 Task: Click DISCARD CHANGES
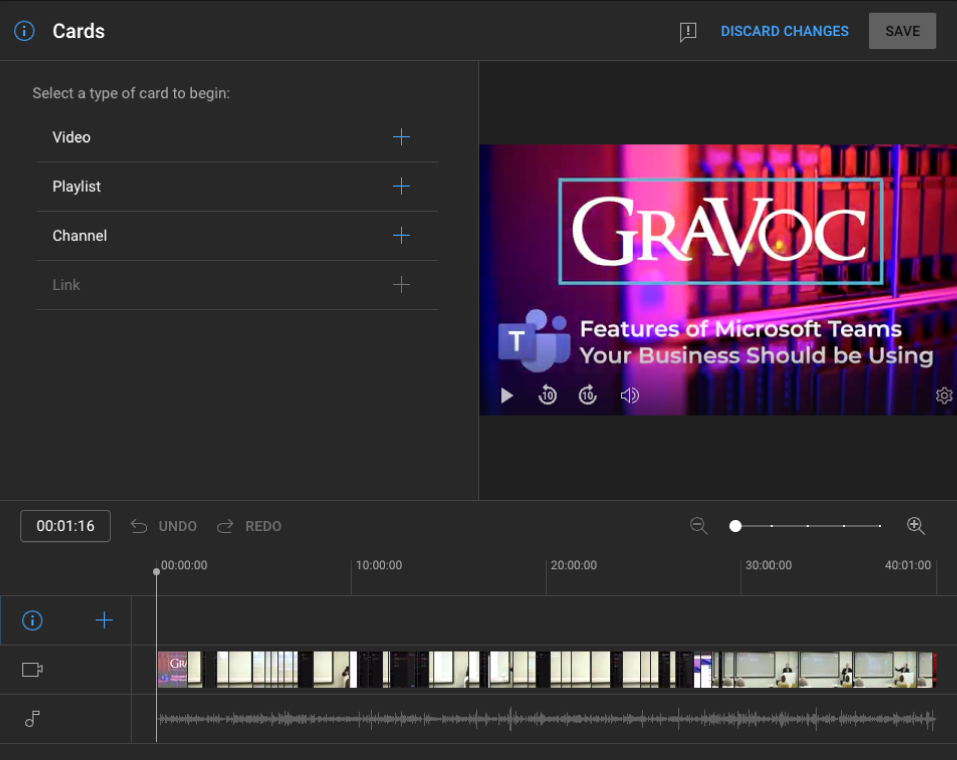point(784,31)
